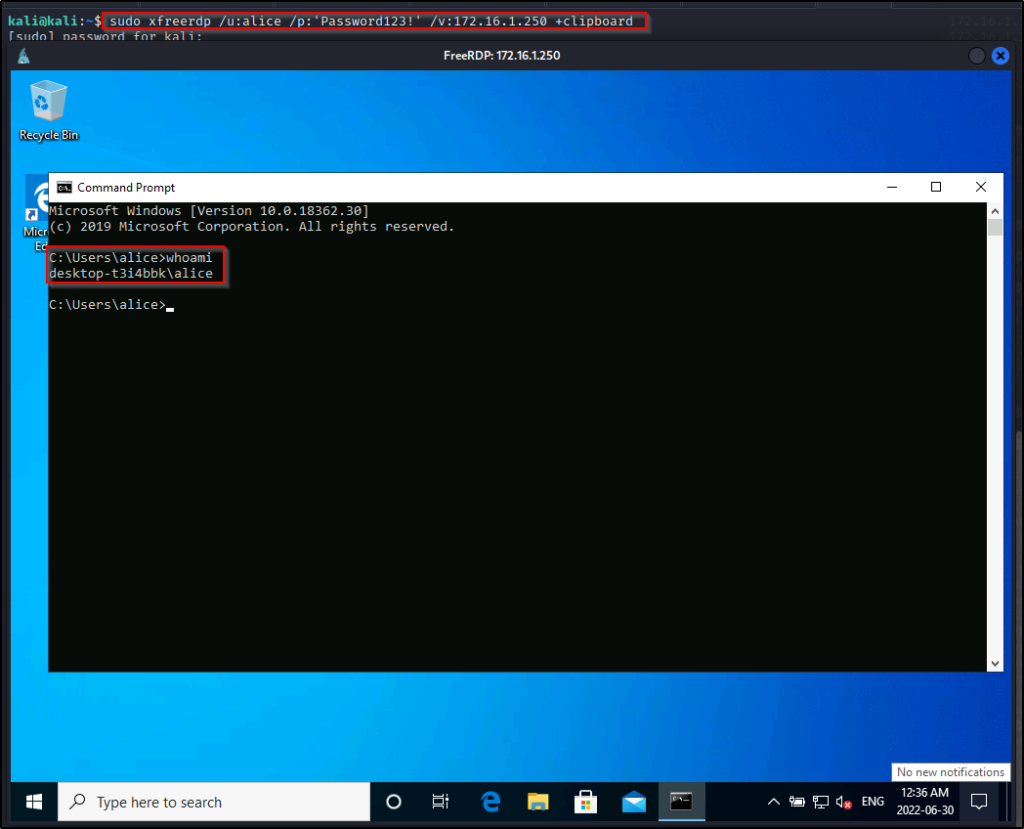This screenshot has height=829, width=1024.
Task: Open the Mail app from taskbar
Action: tap(634, 802)
